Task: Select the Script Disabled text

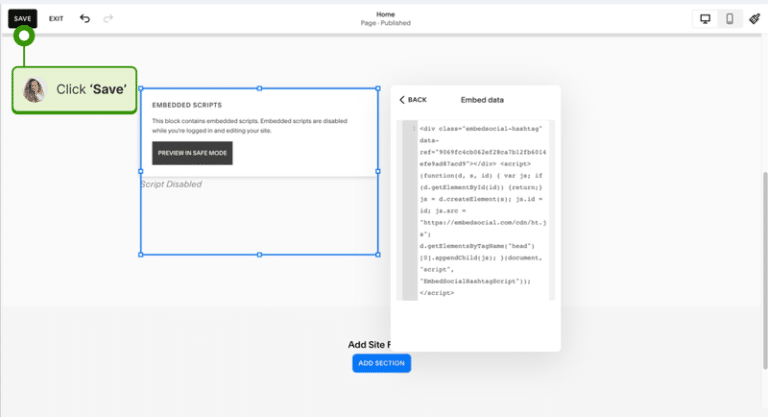Action: (x=171, y=184)
